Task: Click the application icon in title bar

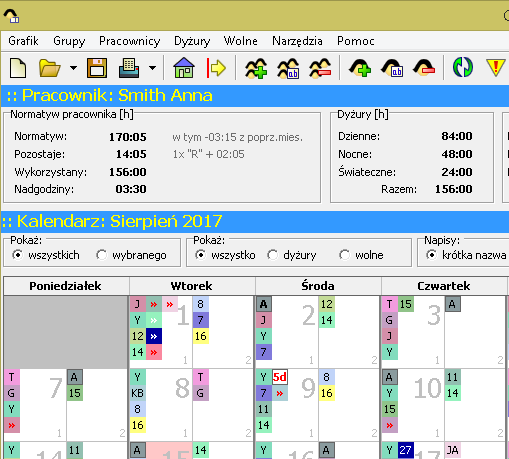Action: point(11,16)
